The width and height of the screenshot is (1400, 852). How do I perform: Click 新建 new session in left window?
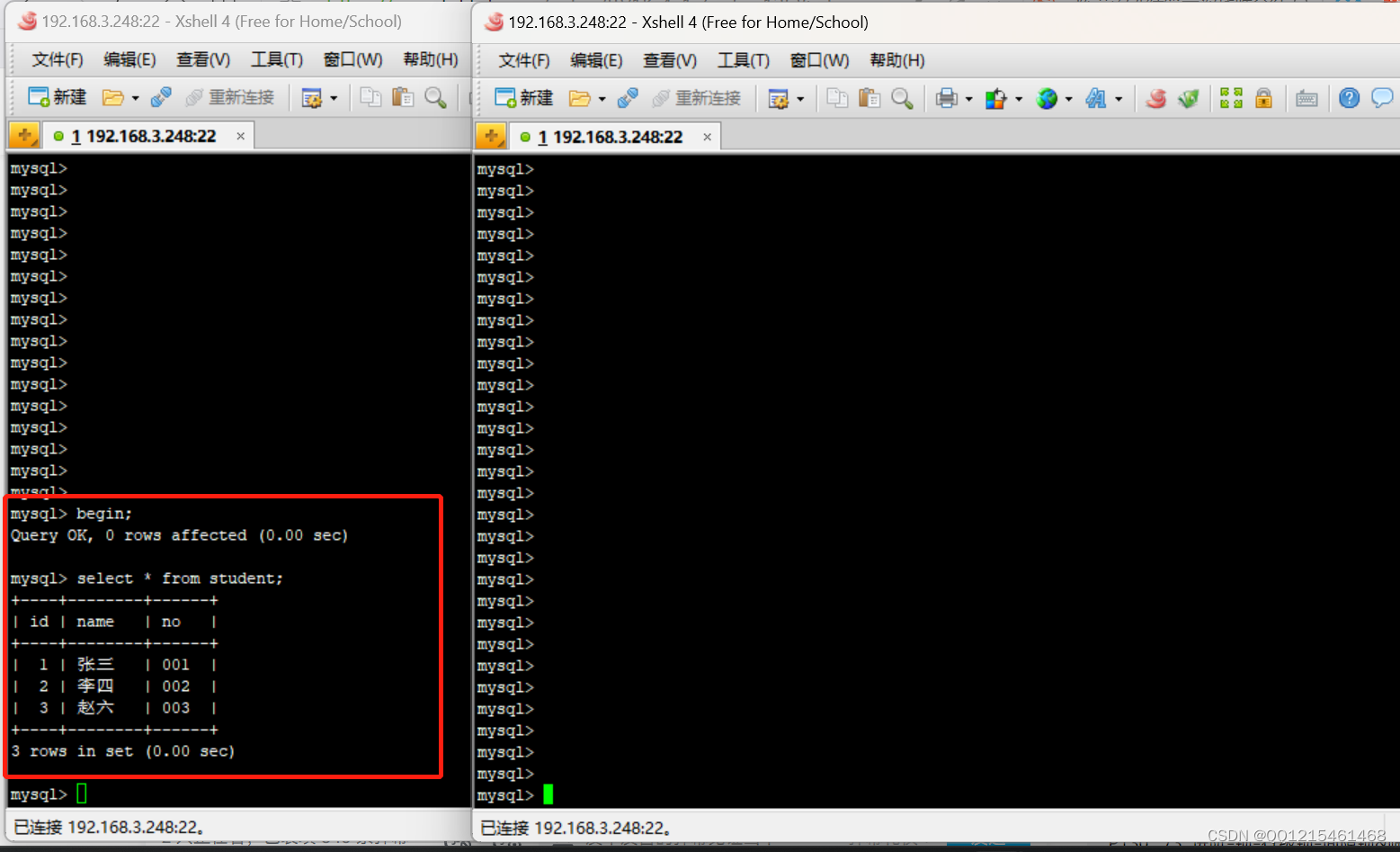click(x=58, y=97)
